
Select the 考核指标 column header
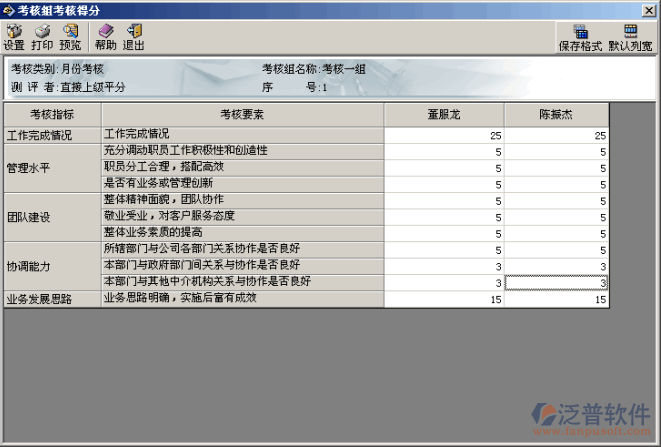pyautogui.click(x=52, y=115)
